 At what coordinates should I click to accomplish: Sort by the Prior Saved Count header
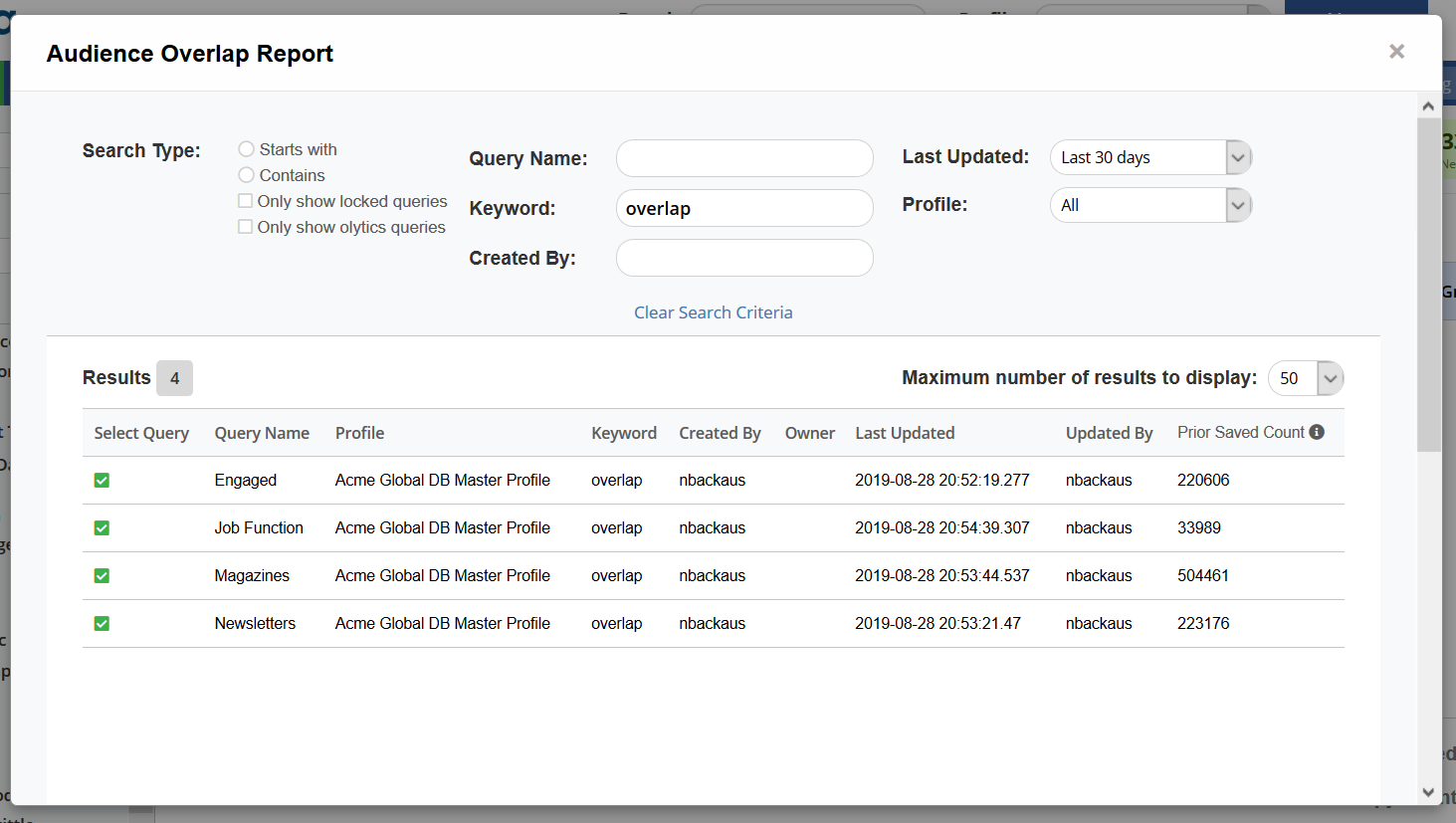pyautogui.click(x=1241, y=432)
